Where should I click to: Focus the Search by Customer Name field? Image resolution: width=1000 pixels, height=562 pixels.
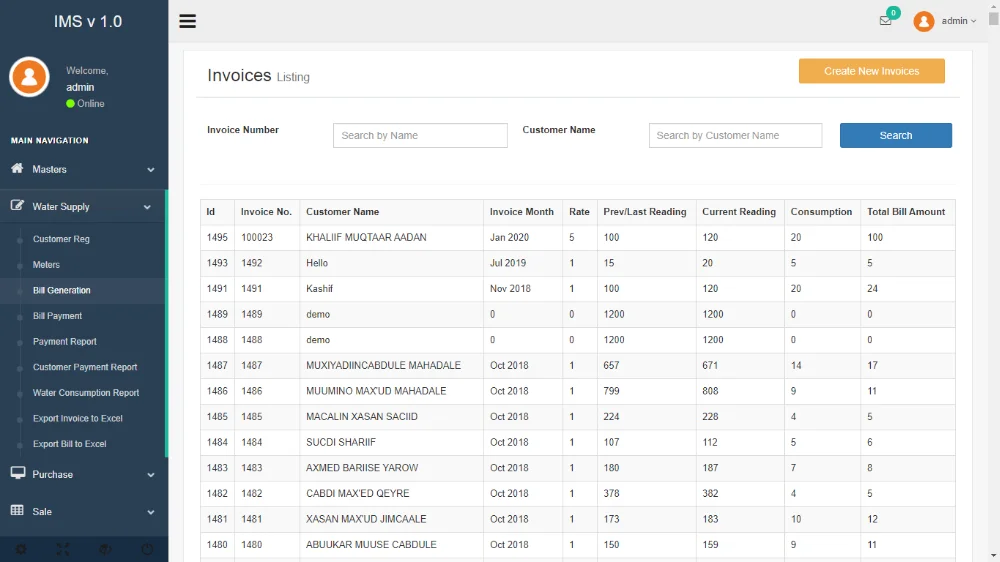735,135
